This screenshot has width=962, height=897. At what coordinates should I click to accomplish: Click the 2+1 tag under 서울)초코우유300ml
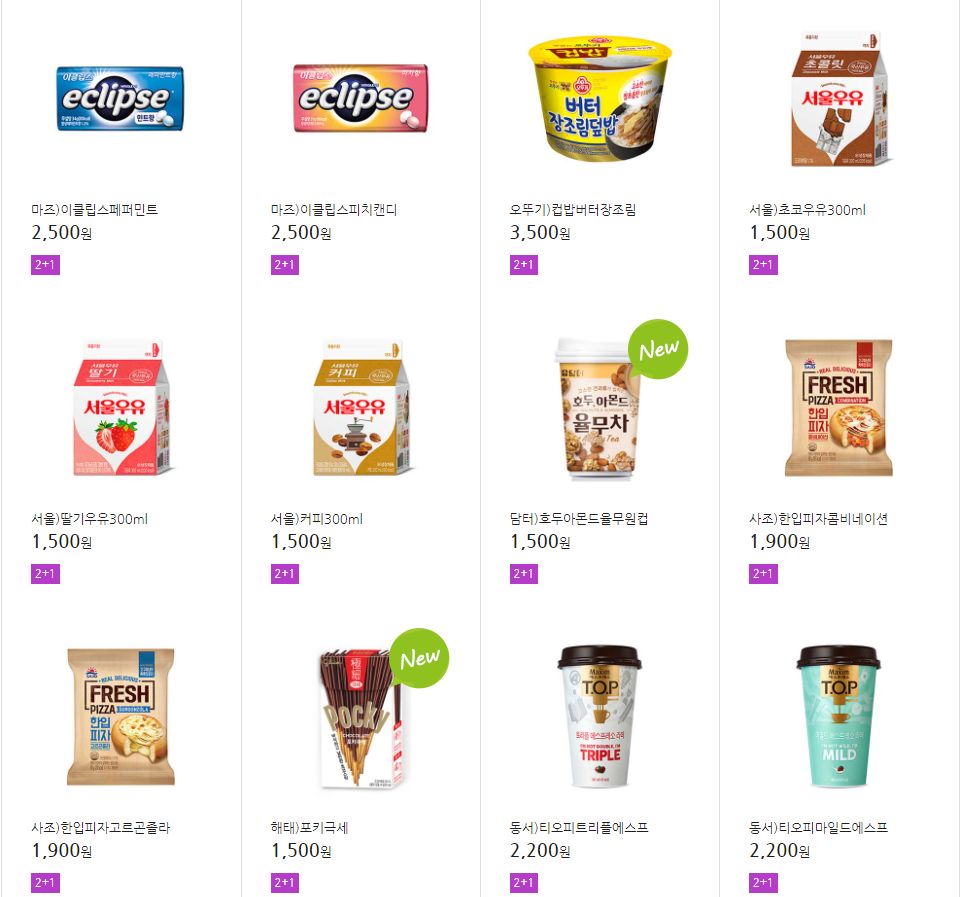(763, 265)
